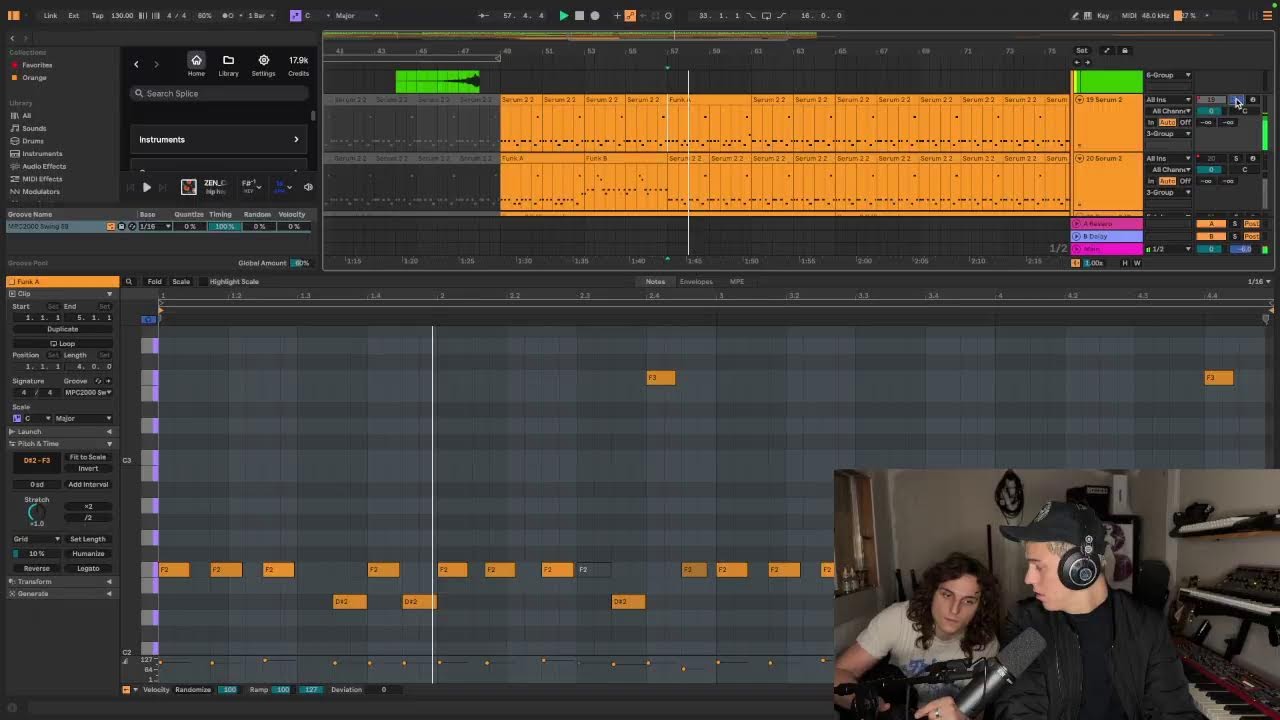The image size is (1280, 720).
Task: Go back in the Splice browser
Action: 136,64
